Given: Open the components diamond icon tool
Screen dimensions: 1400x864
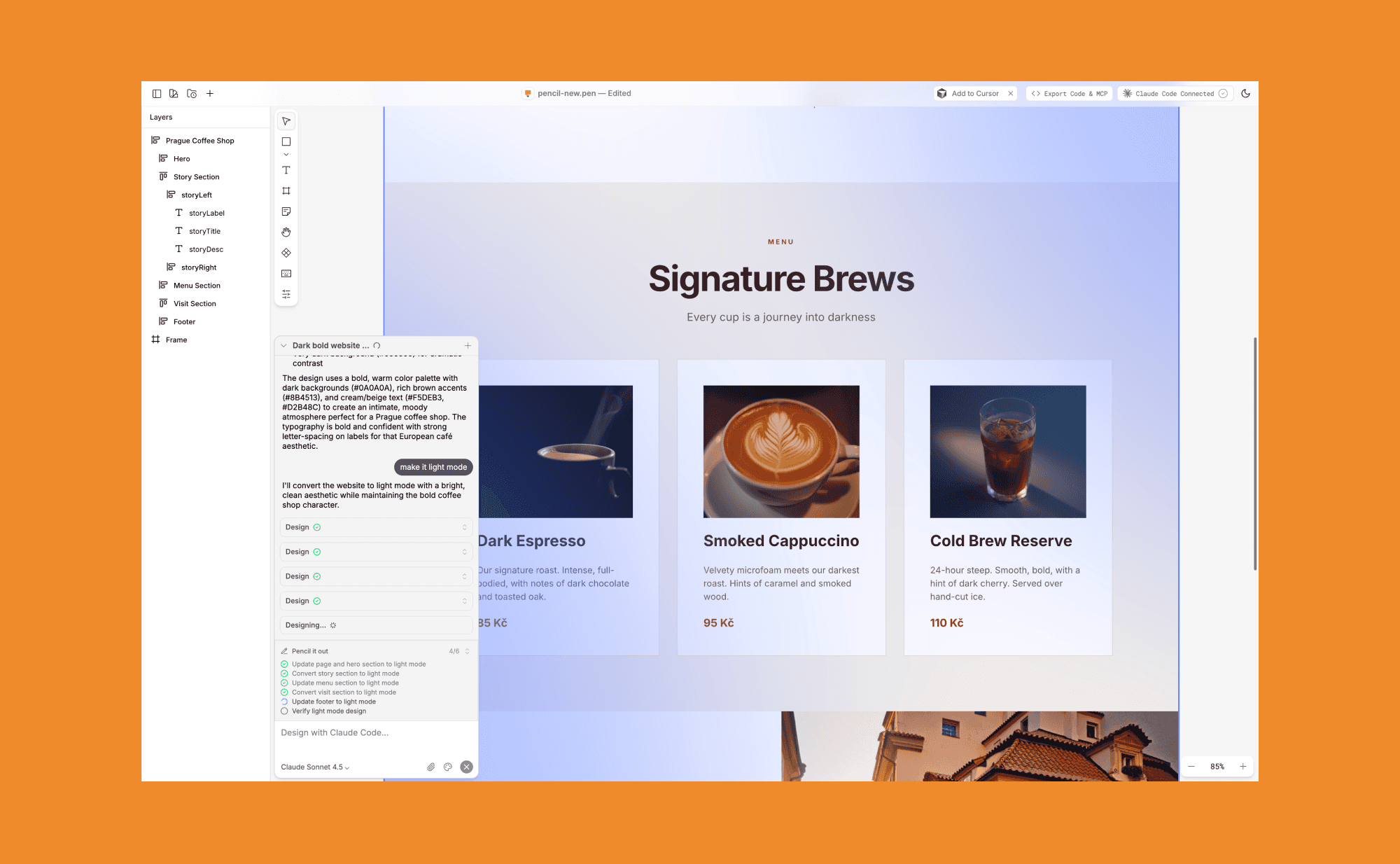Looking at the screenshot, I should coord(286,253).
